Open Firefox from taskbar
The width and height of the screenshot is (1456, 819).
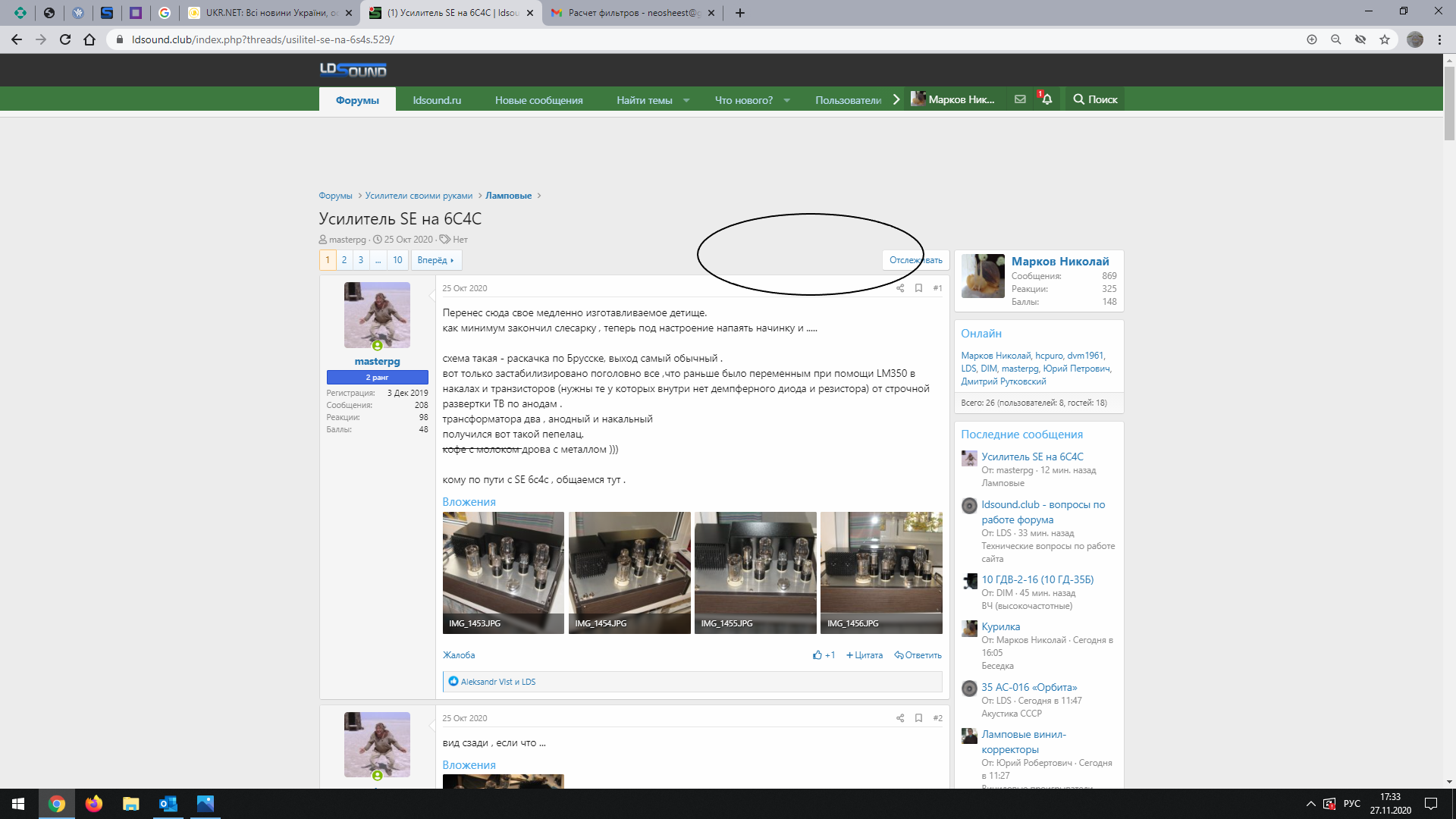94,804
